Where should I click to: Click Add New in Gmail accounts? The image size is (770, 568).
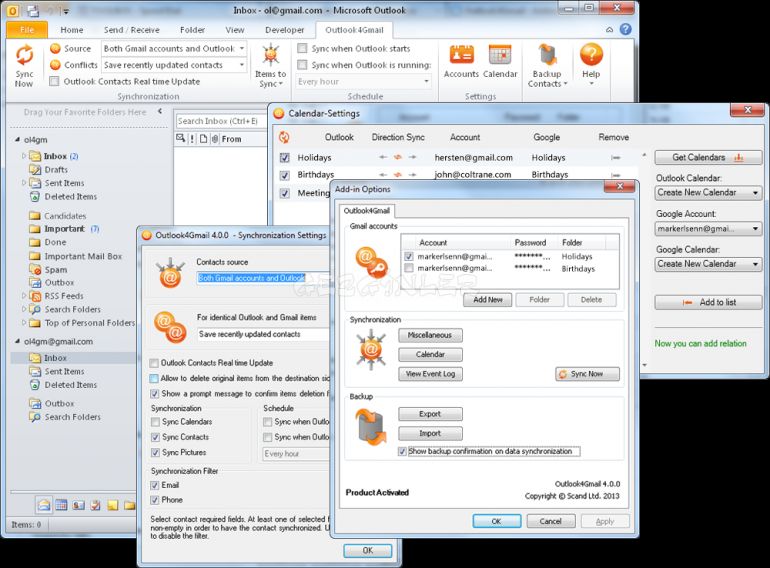488,299
